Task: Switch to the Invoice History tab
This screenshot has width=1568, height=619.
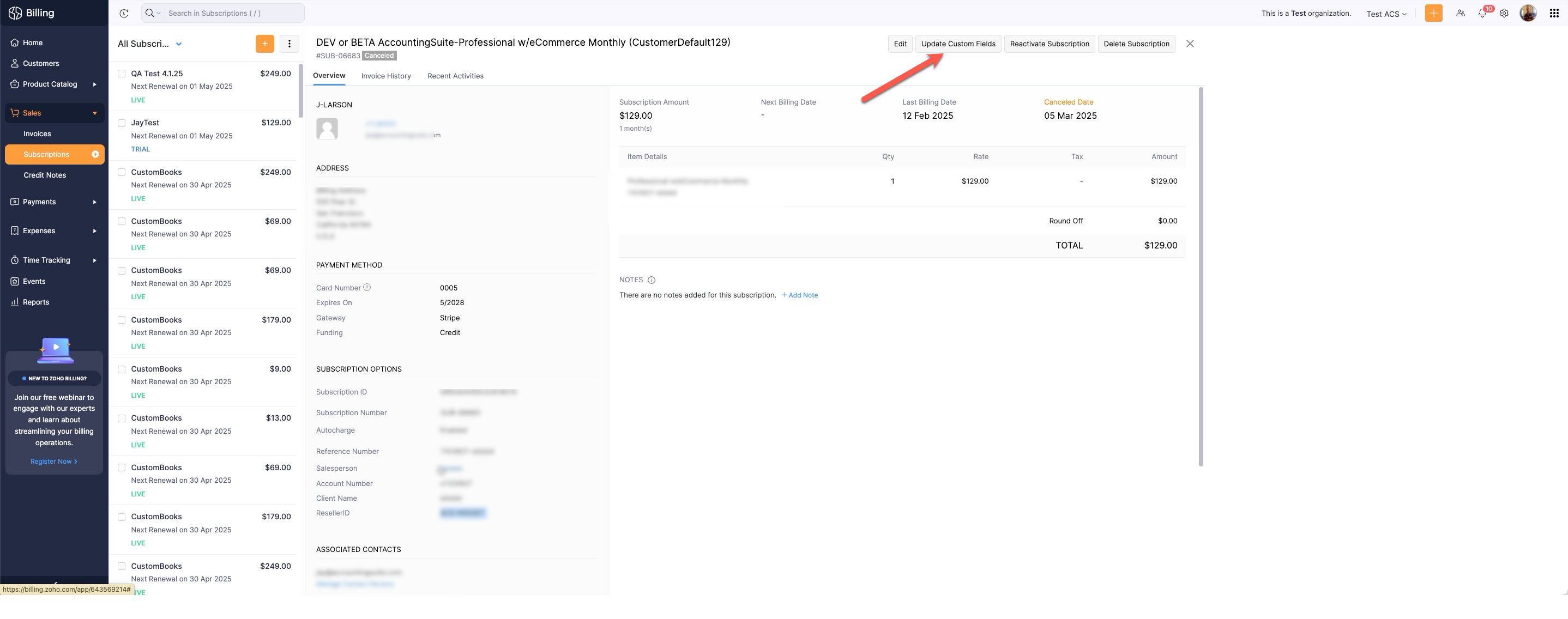Action: [x=386, y=76]
